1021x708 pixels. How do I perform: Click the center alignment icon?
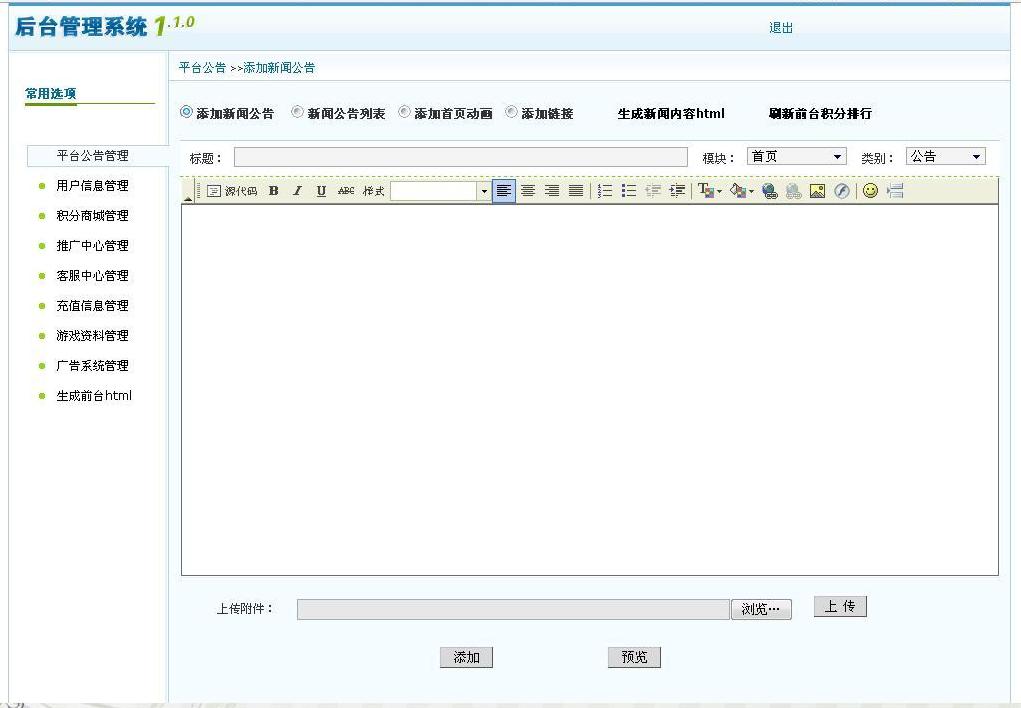tap(528, 191)
